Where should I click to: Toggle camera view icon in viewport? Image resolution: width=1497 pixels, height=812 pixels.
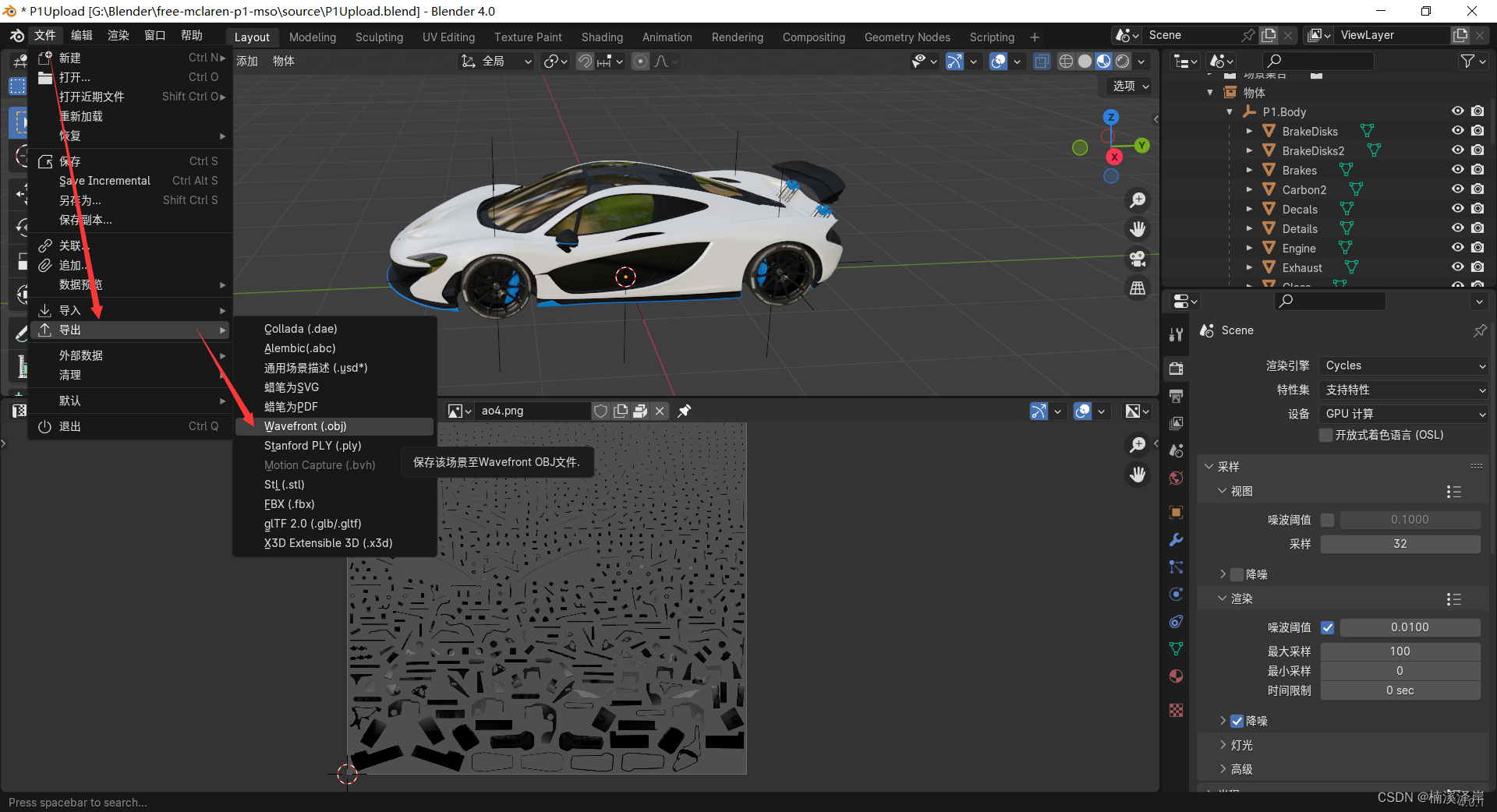coord(1138,259)
